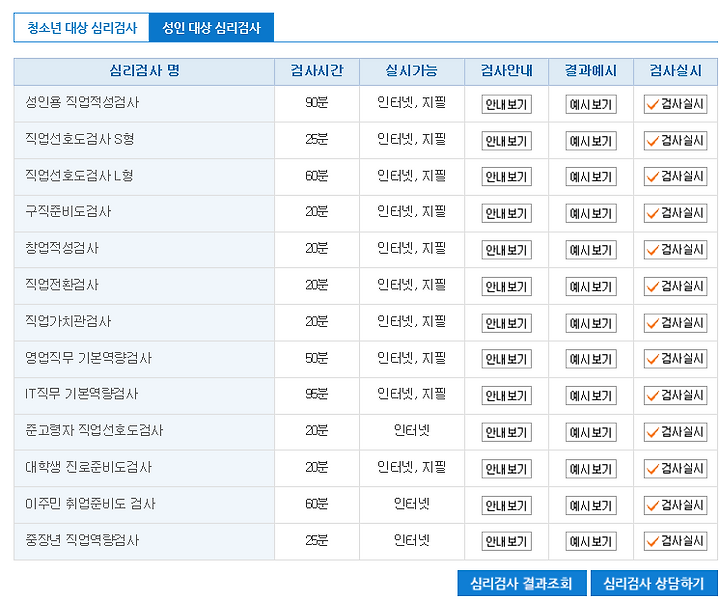View 예시보기 for 준고령자 직업선호도검사
This screenshot has height=601, width=720.
tap(591, 432)
